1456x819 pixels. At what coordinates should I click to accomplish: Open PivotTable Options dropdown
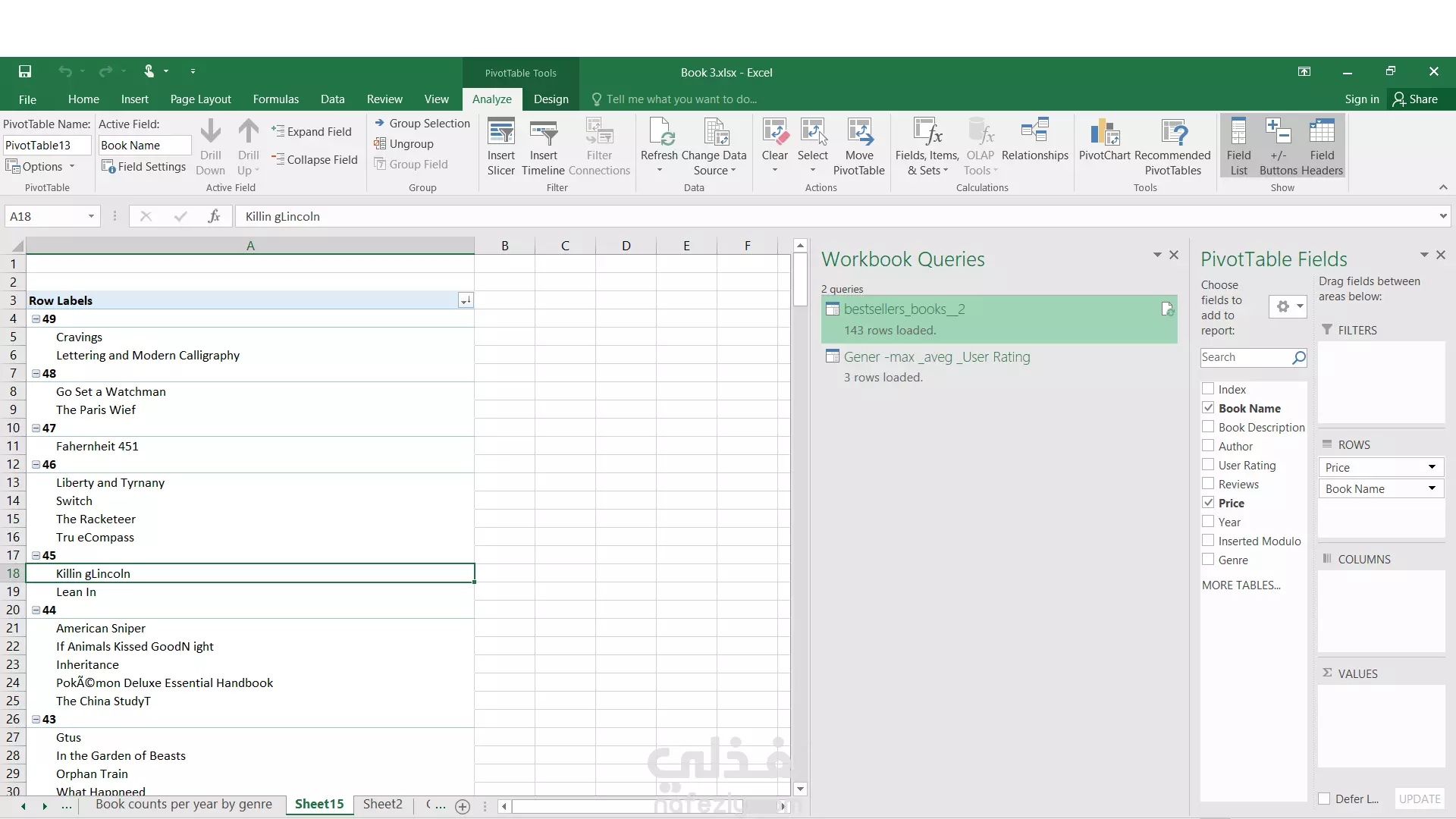point(41,166)
